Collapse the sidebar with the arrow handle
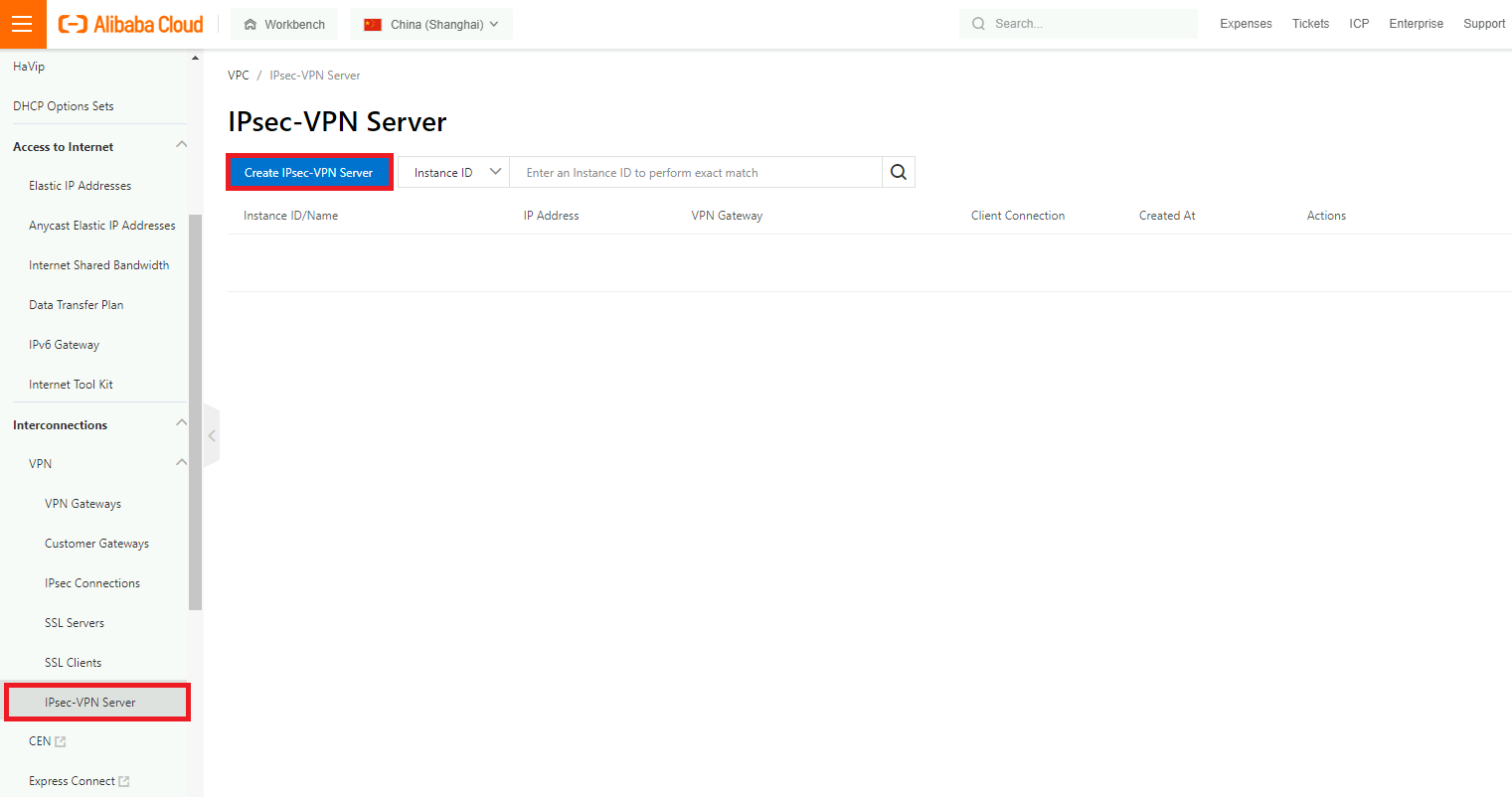Screen dimensions: 1512x797 211,436
